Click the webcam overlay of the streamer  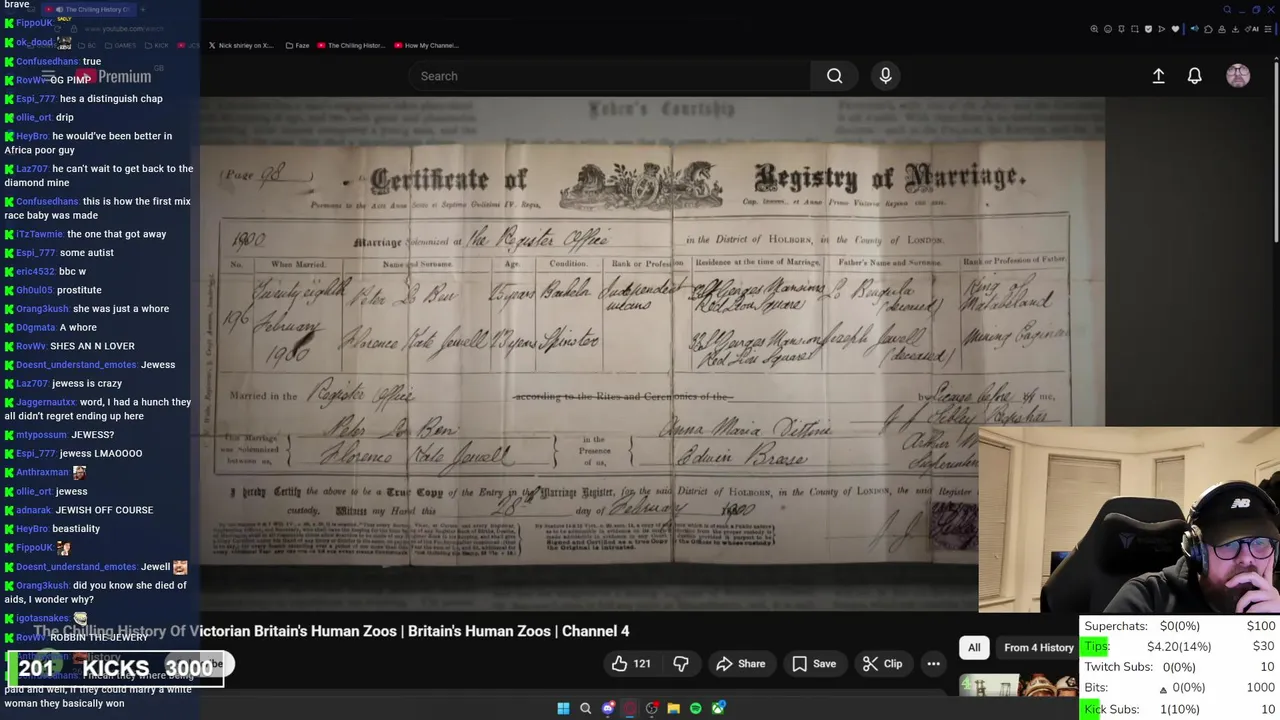click(1129, 519)
